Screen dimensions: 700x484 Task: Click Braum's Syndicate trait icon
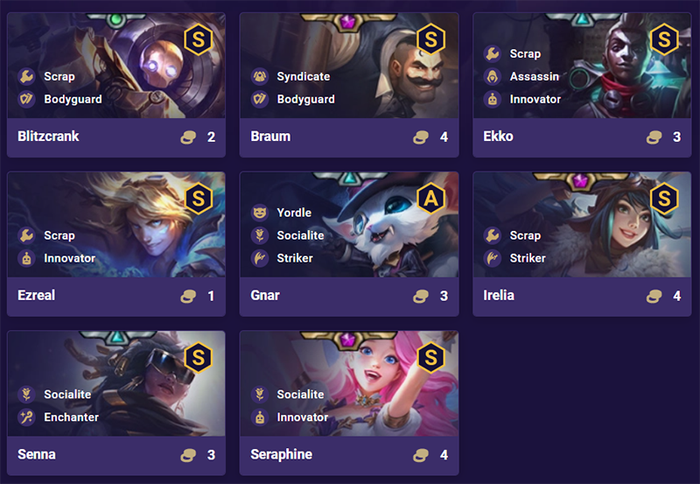tap(259, 76)
